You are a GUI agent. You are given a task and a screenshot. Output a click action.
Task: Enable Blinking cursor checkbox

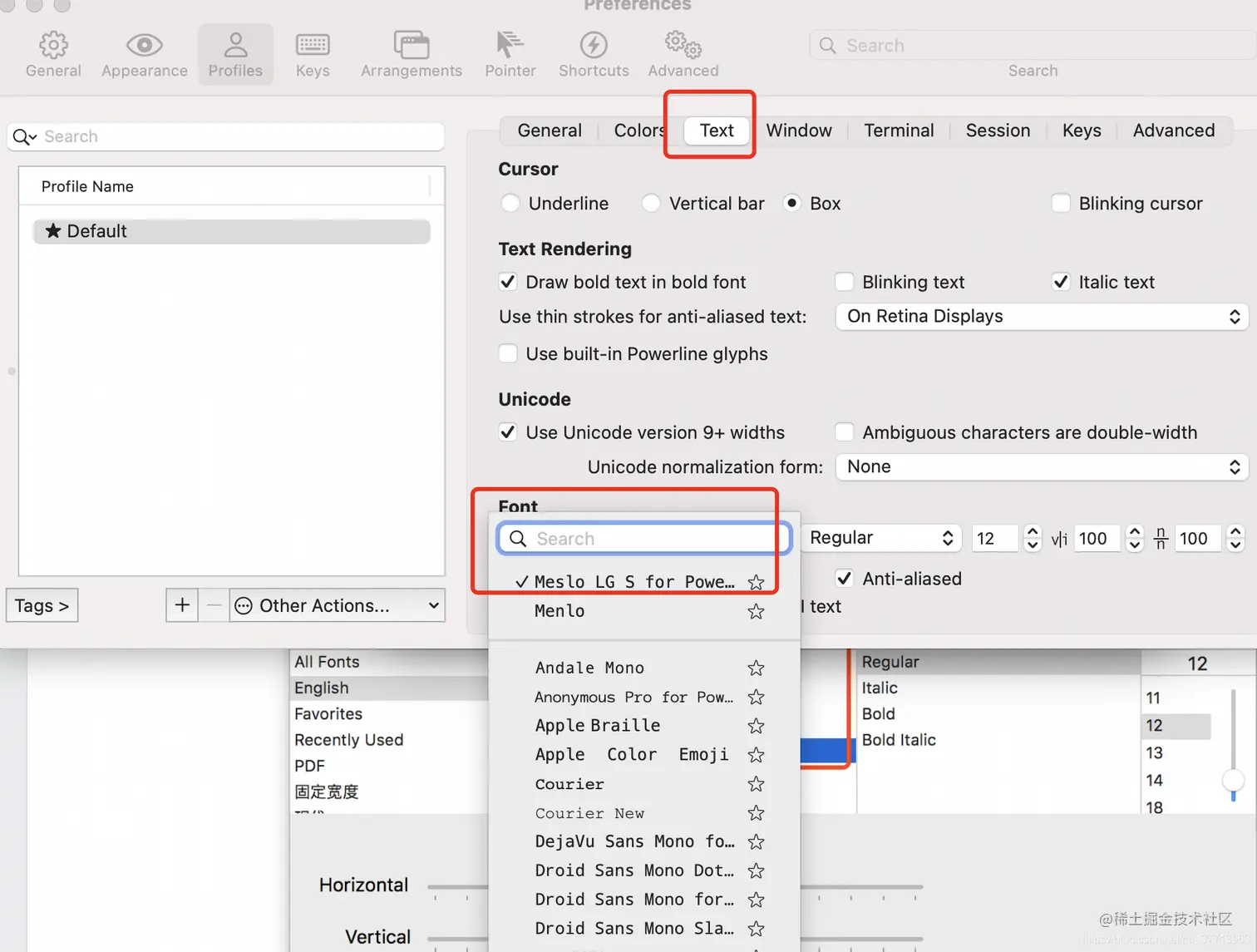click(1061, 203)
